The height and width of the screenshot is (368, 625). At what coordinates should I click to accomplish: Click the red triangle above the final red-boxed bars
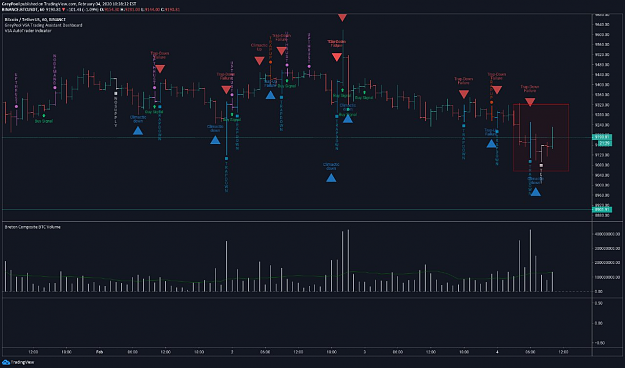pos(530,102)
